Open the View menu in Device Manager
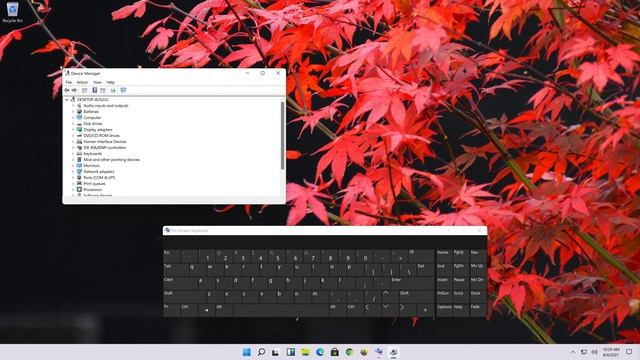The image size is (640, 360). click(97, 82)
